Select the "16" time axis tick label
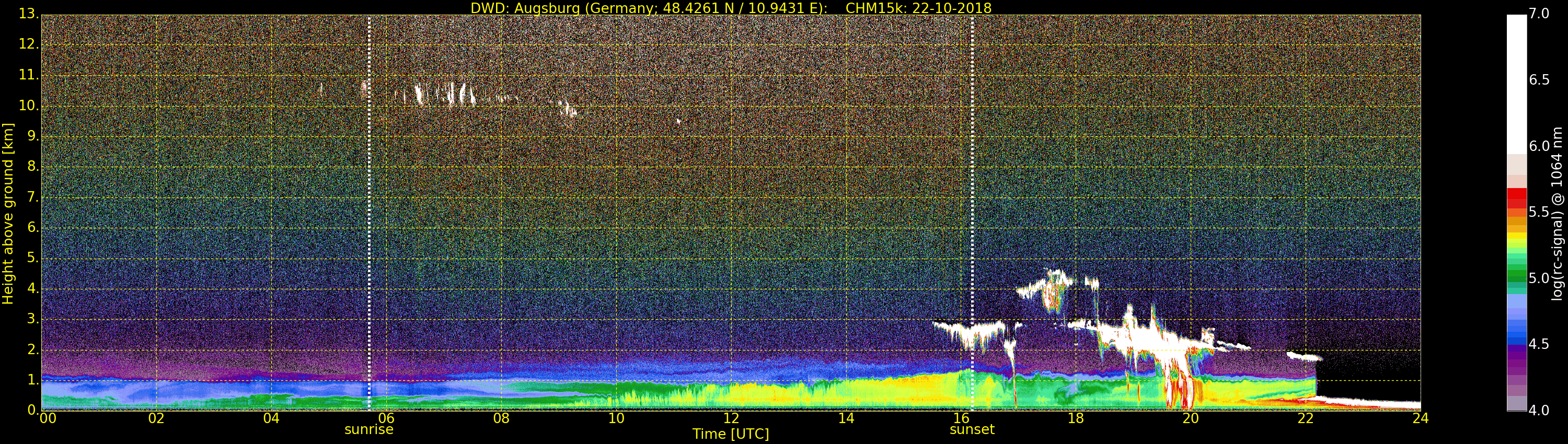 click(961, 418)
